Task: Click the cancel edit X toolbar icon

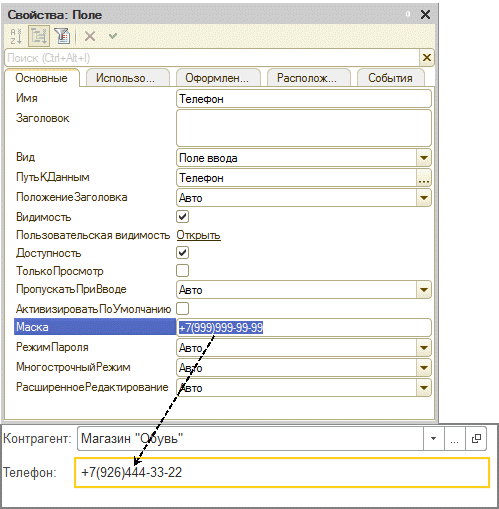Action: 90,36
